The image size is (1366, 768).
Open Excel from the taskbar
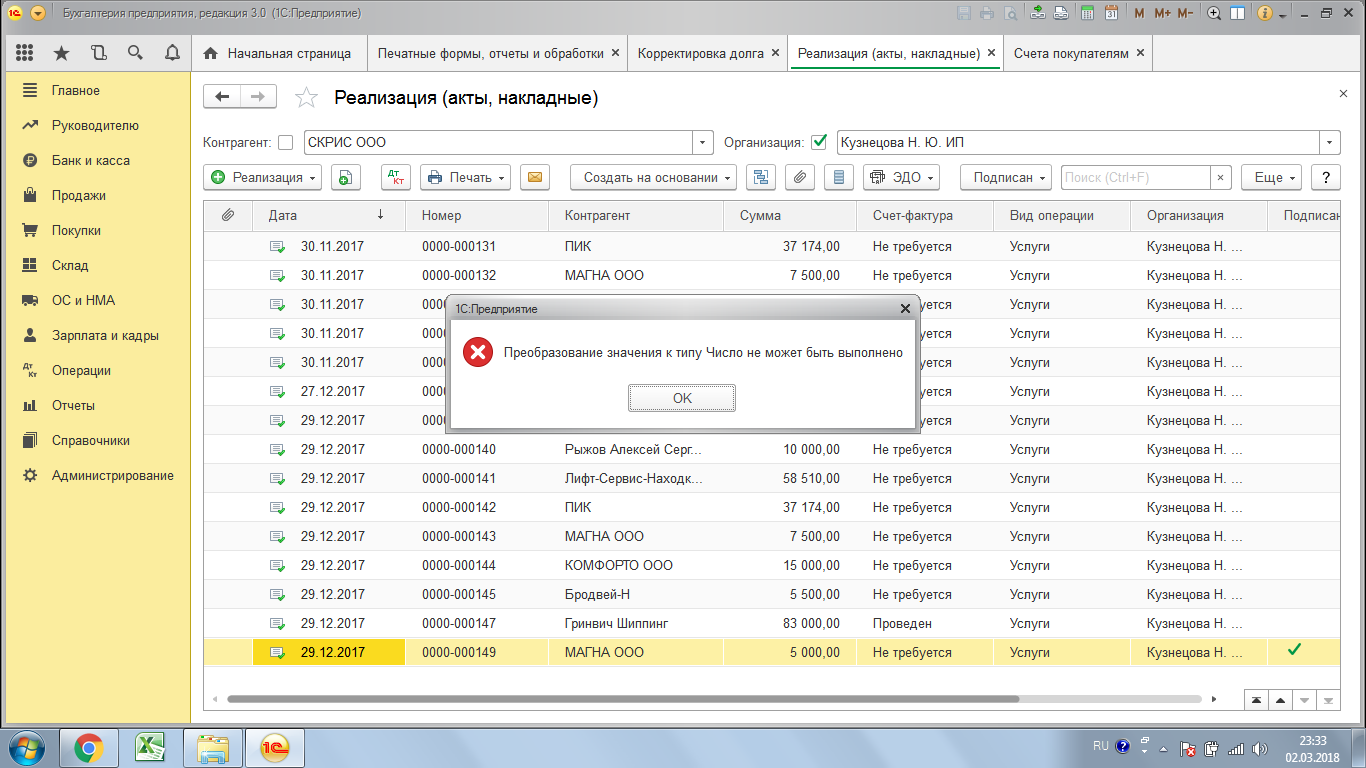pyautogui.click(x=150, y=748)
